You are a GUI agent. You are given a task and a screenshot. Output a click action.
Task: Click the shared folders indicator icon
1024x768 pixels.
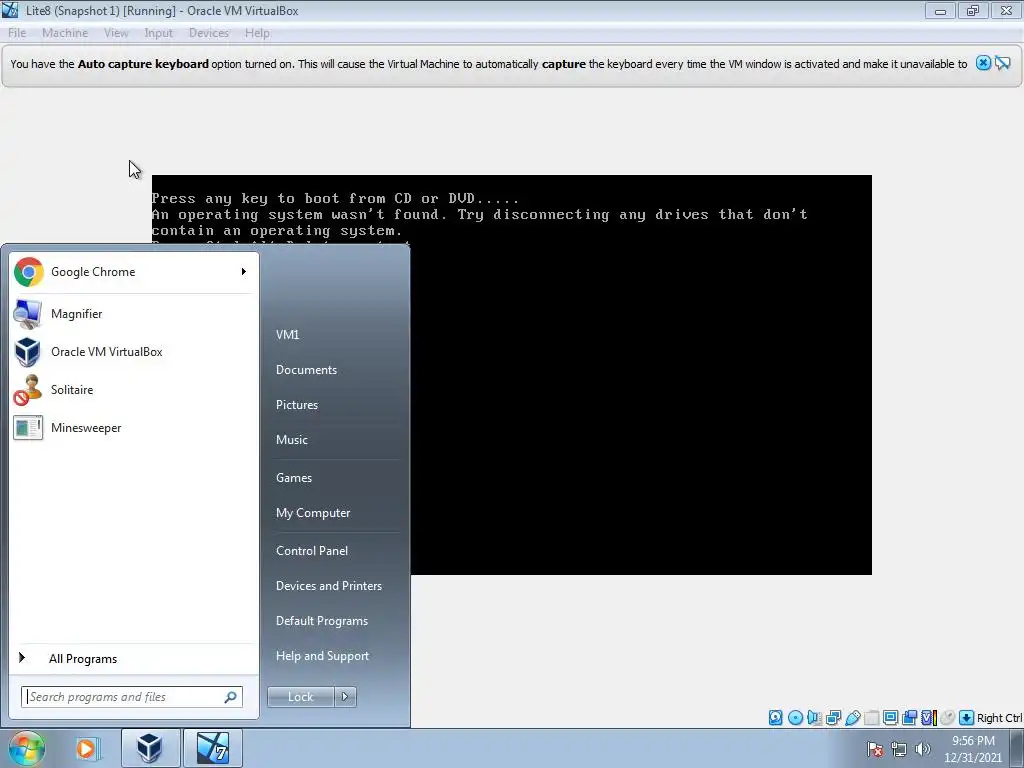click(x=871, y=718)
